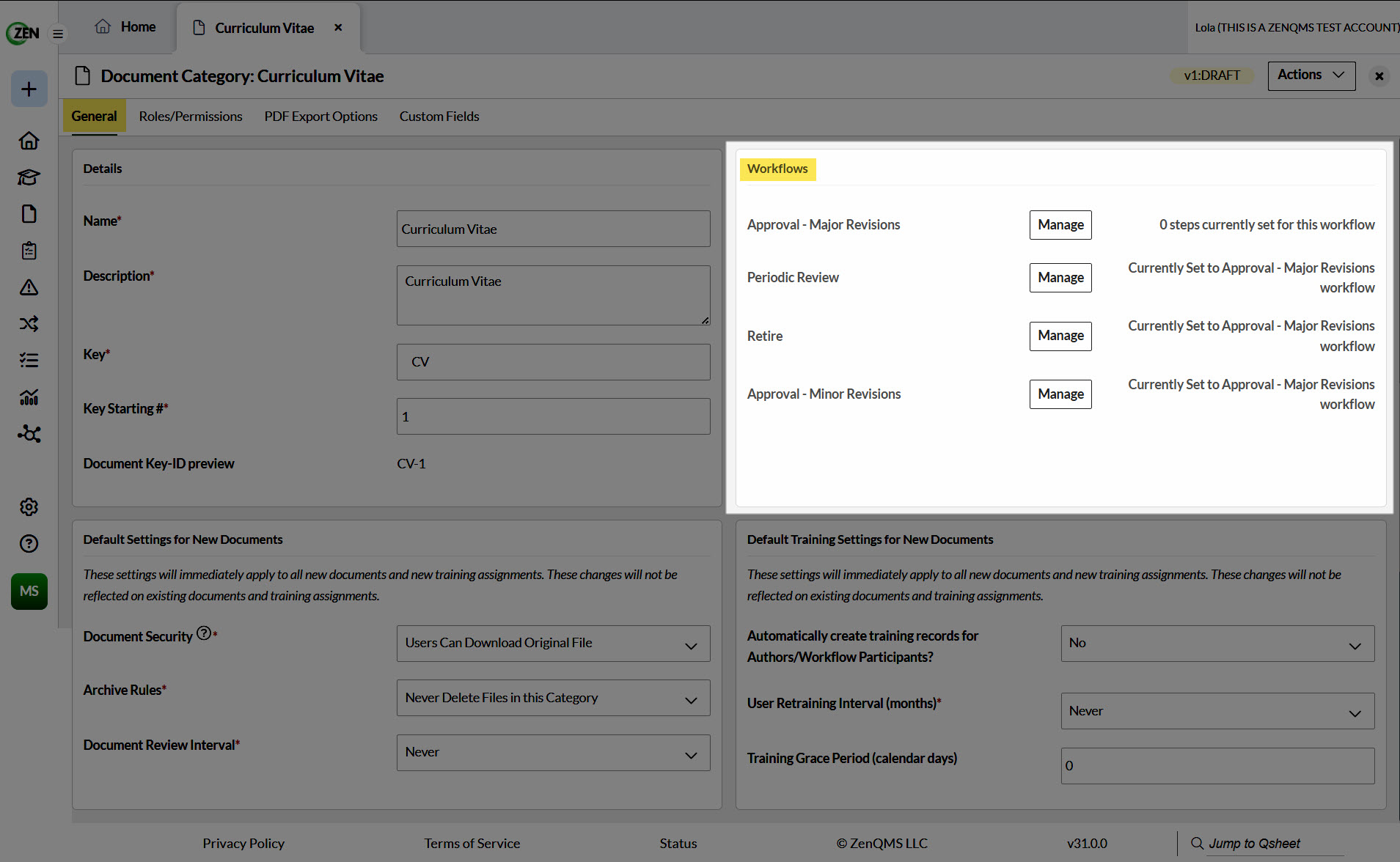
Task: Open the shuffle change control icon
Action: [x=29, y=324]
